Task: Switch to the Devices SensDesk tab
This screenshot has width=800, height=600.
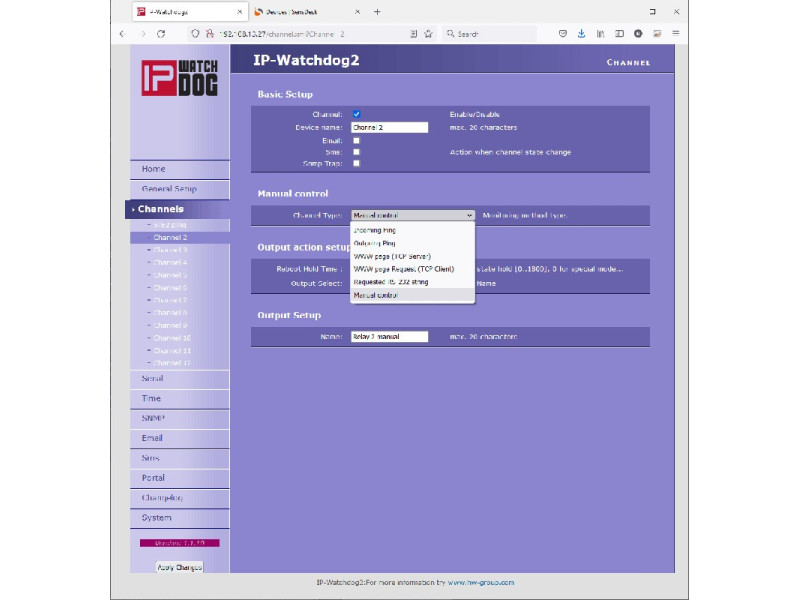Action: coord(306,12)
